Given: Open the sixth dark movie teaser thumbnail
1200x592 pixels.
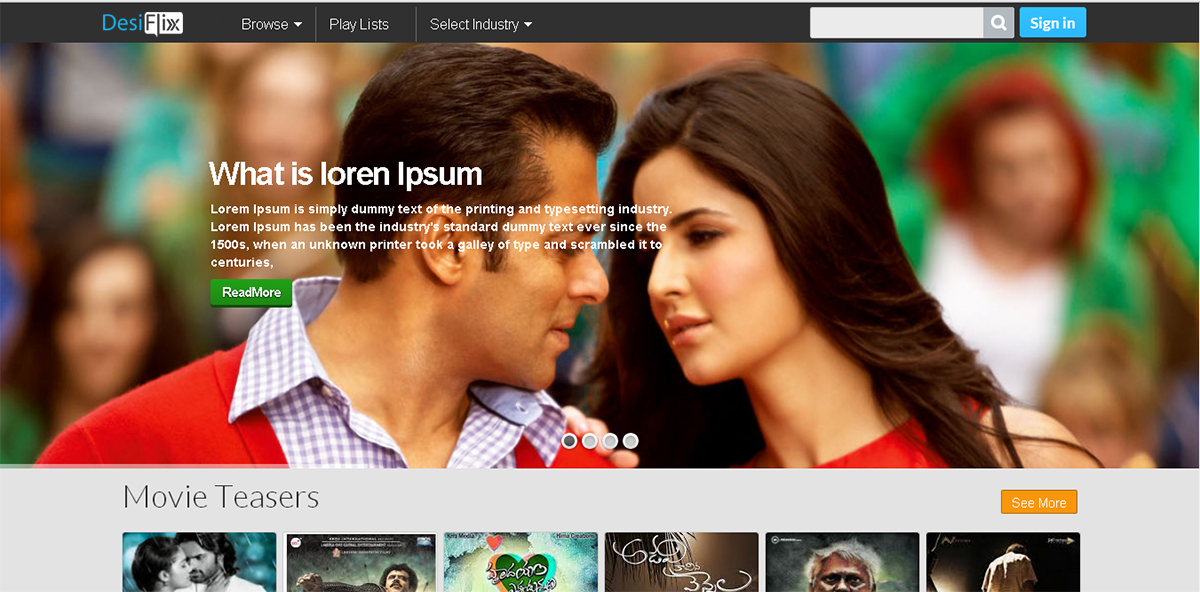Looking at the screenshot, I should tap(1003, 562).
